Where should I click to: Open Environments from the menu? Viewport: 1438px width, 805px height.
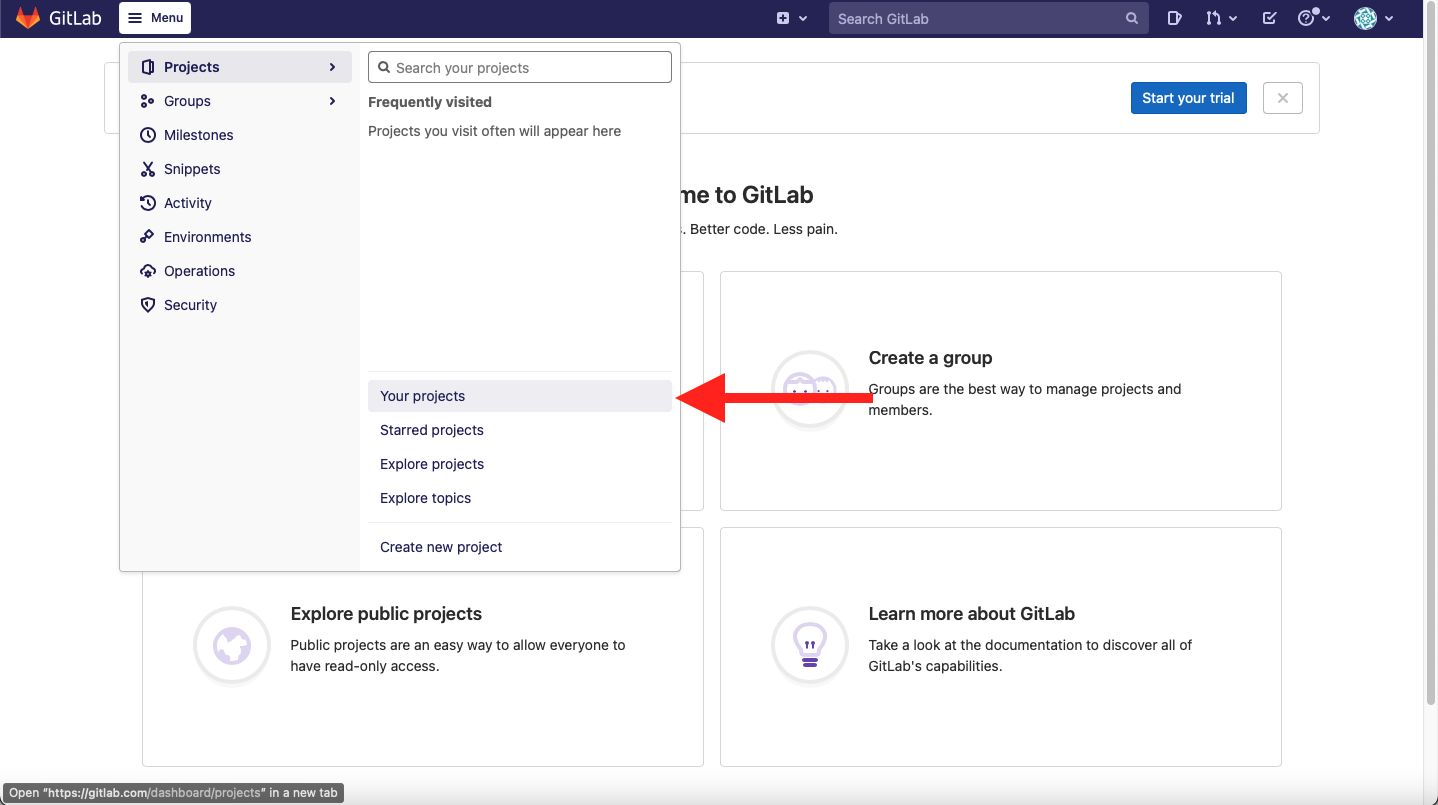coord(240,237)
